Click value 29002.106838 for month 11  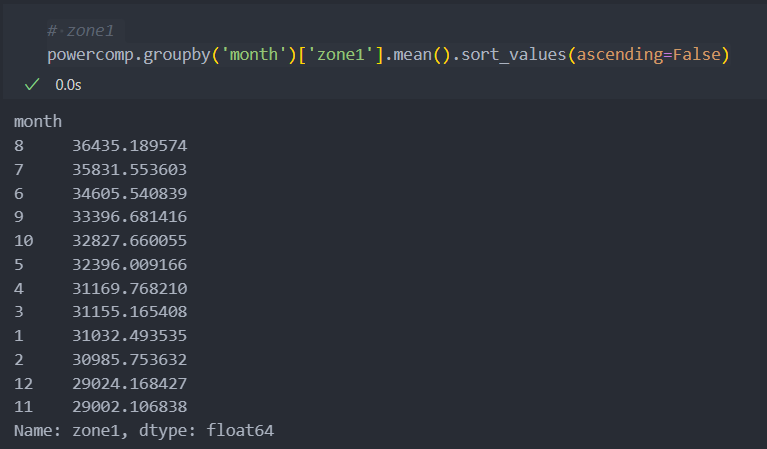pyautogui.click(x=130, y=406)
